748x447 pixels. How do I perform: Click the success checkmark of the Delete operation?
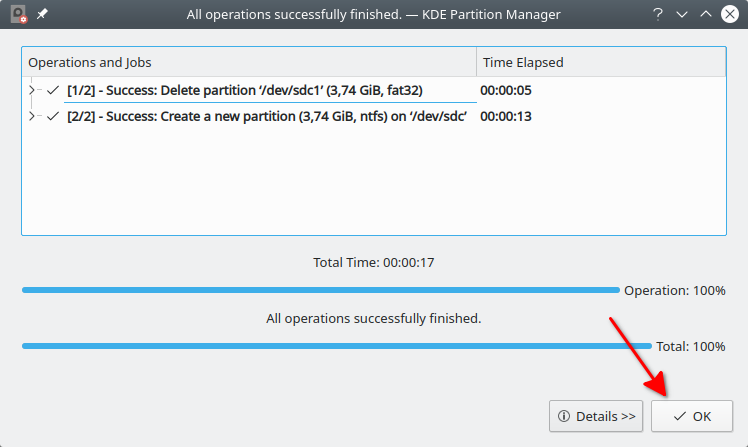click(x=53, y=90)
